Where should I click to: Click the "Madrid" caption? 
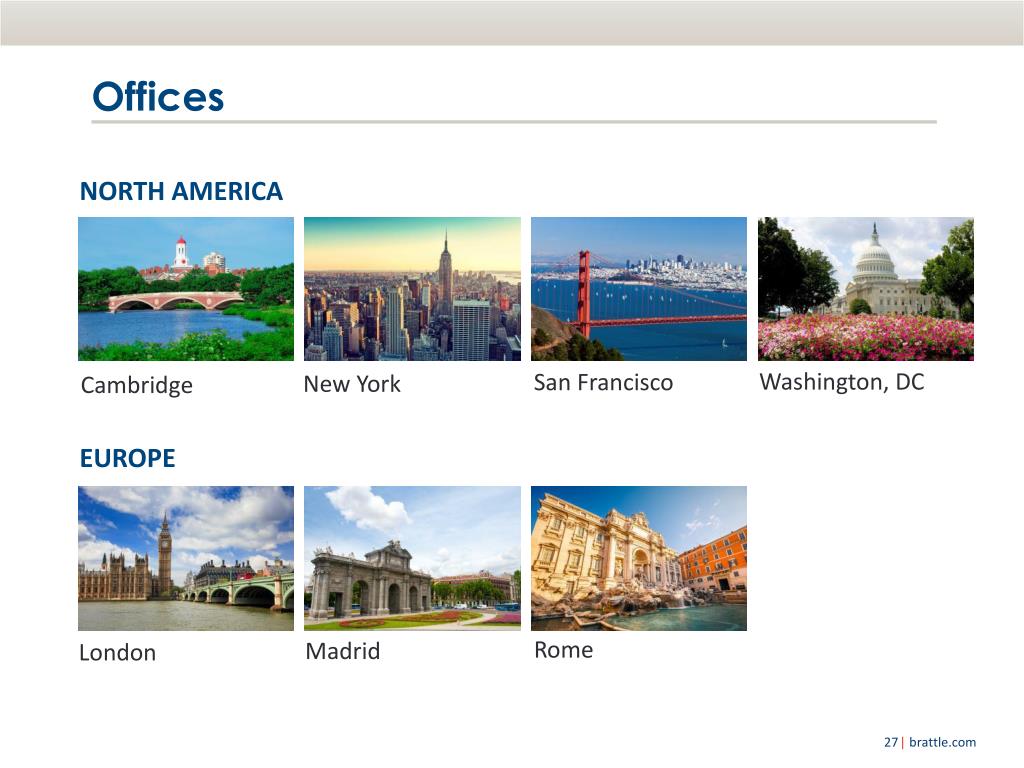click(x=343, y=651)
